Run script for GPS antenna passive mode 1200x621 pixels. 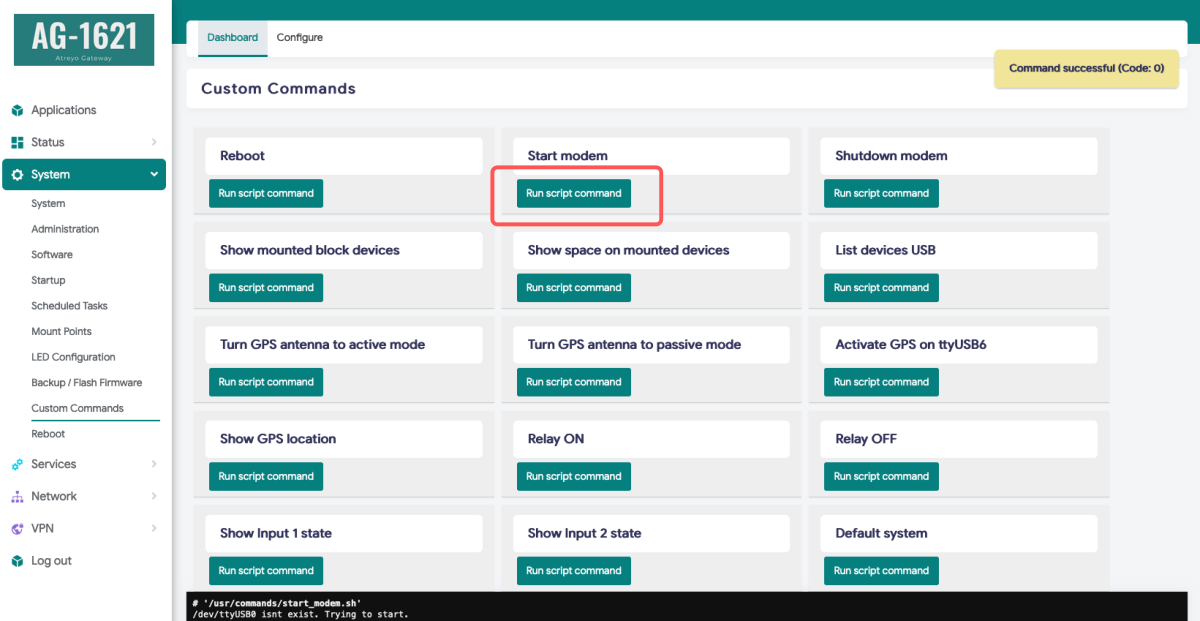pyautogui.click(x=574, y=382)
